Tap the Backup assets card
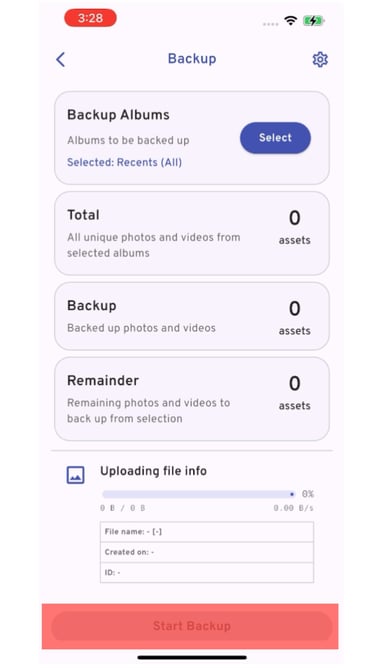375x668 pixels. [192, 316]
